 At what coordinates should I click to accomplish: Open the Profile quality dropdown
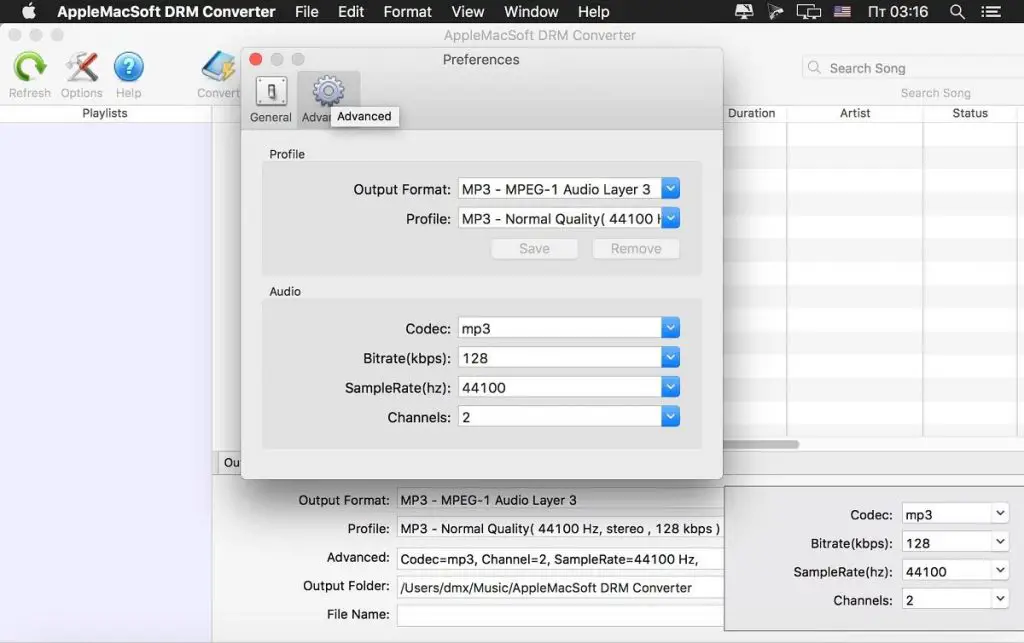(669, 218)
